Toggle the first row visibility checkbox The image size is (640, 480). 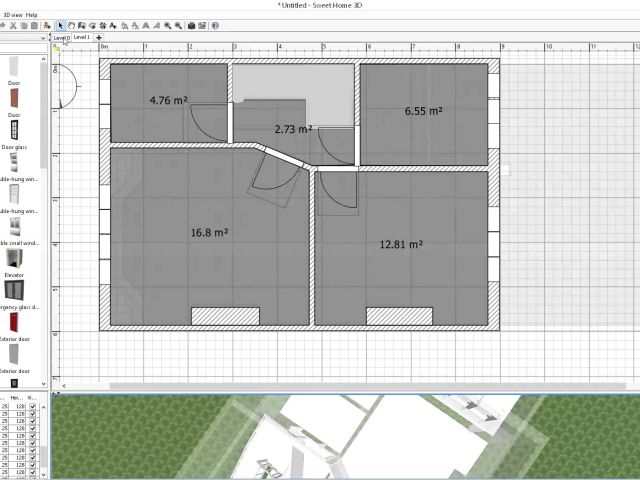point(33,407)
